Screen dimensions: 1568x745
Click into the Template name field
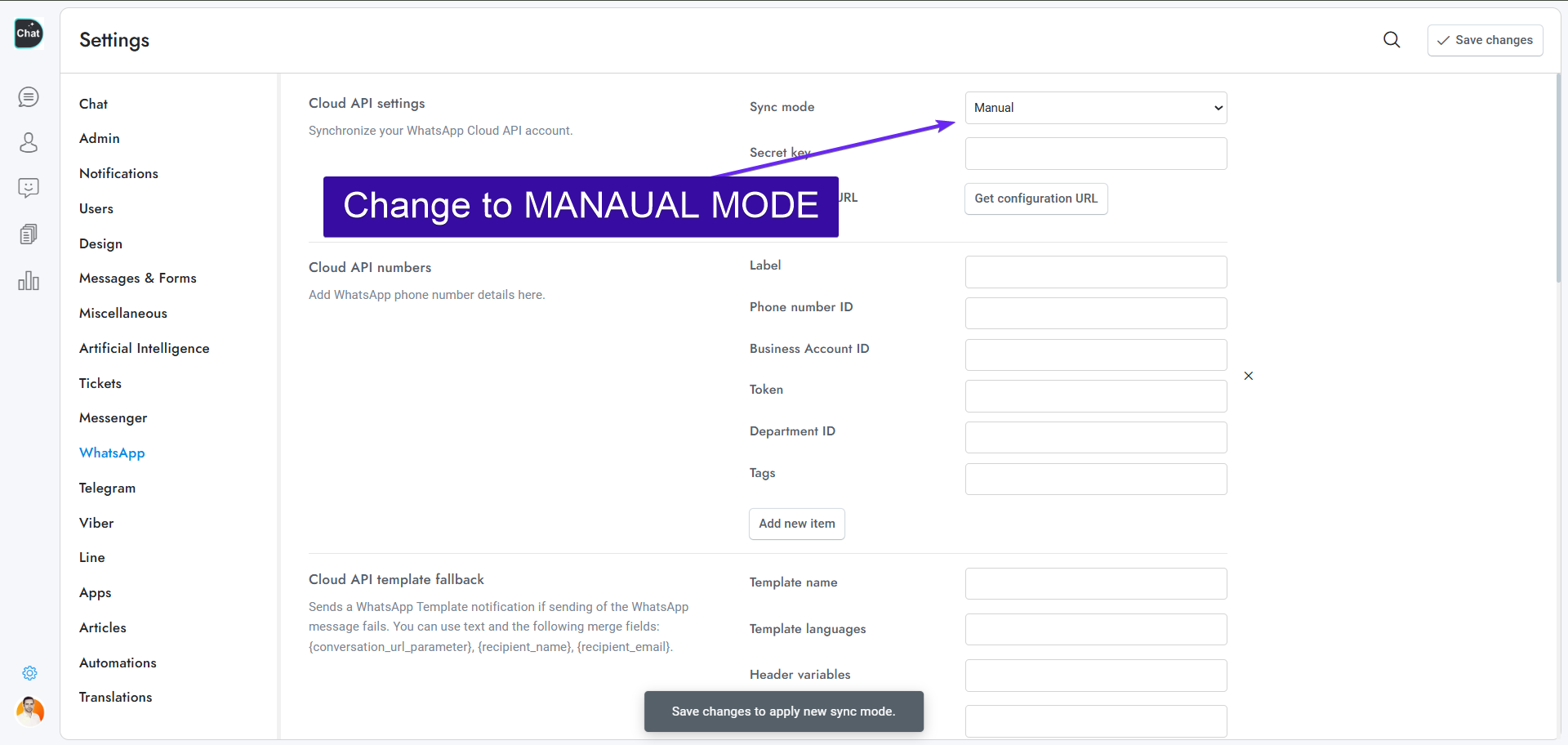pyautogui.click(x=1095, y=584)
